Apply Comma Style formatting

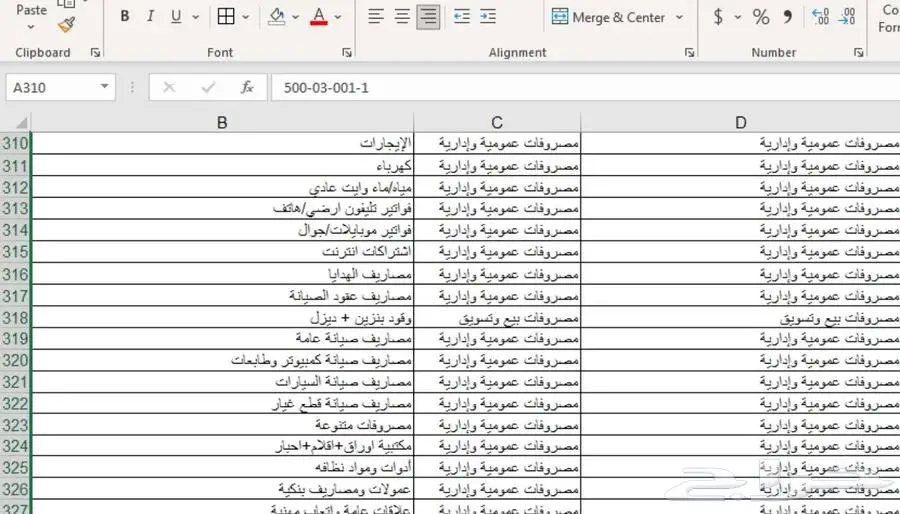click(x=788, y=17)
